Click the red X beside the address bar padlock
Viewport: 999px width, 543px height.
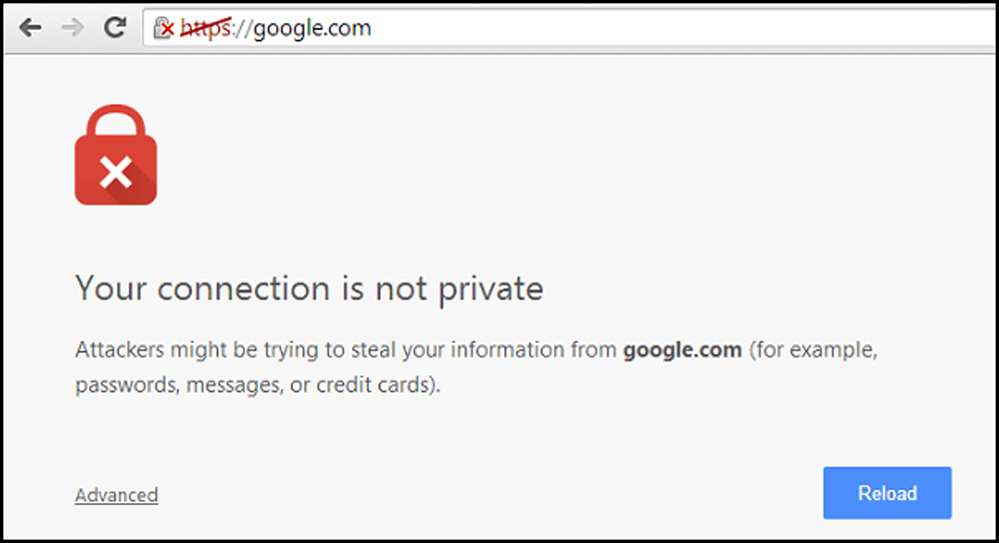pyautogui.click(x=168, y=29)
